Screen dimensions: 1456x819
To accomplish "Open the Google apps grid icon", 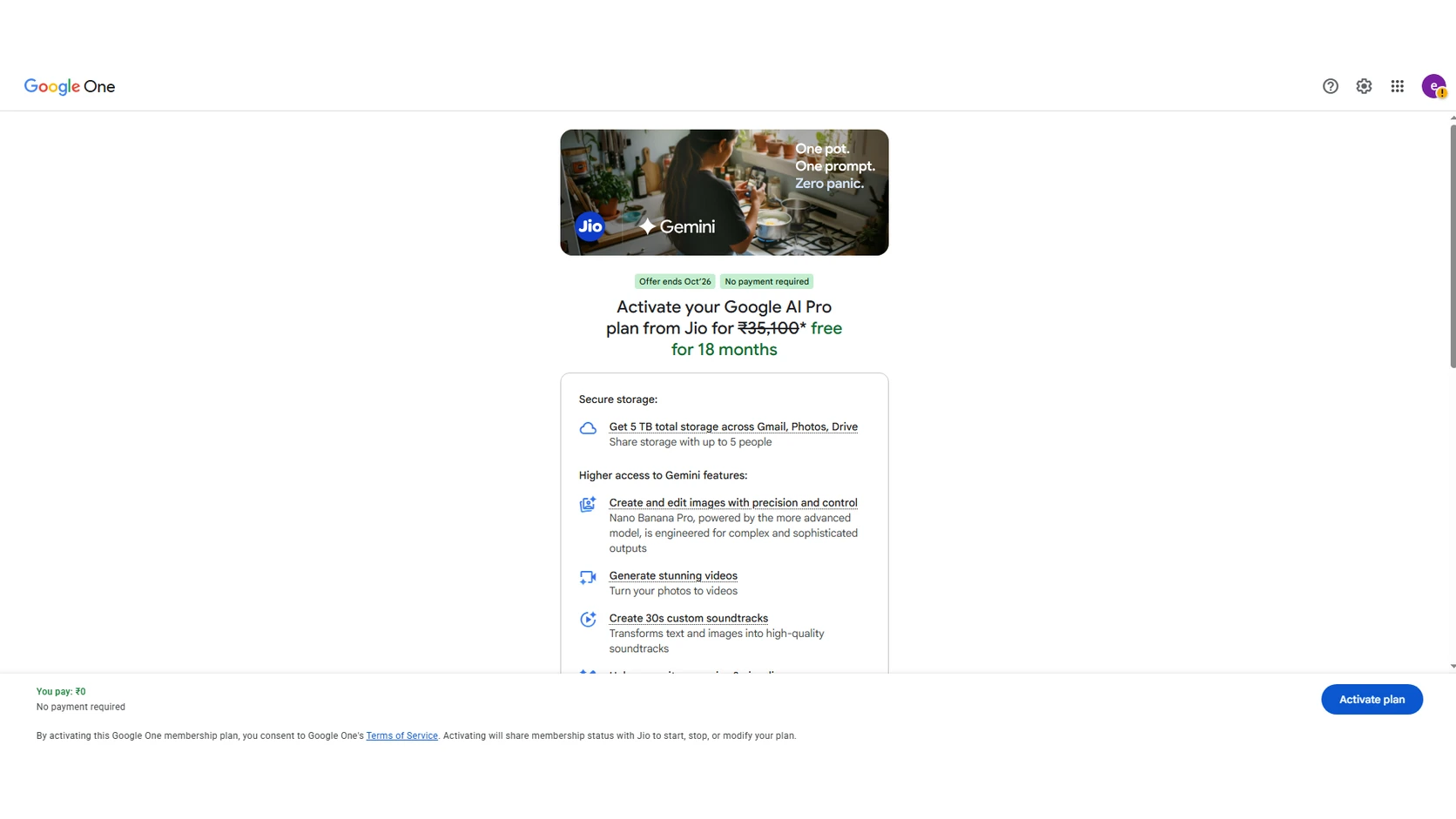I will (1397, 86).
